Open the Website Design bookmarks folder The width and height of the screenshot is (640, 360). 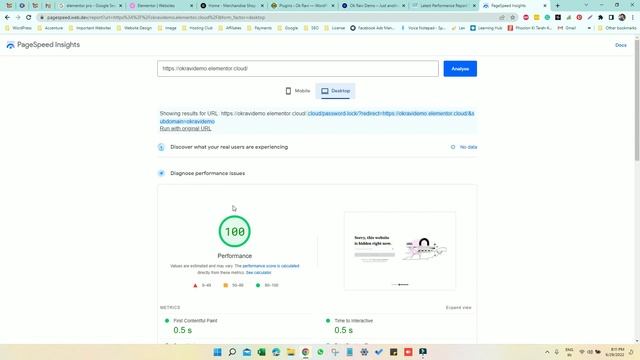[x=134, y=28]
